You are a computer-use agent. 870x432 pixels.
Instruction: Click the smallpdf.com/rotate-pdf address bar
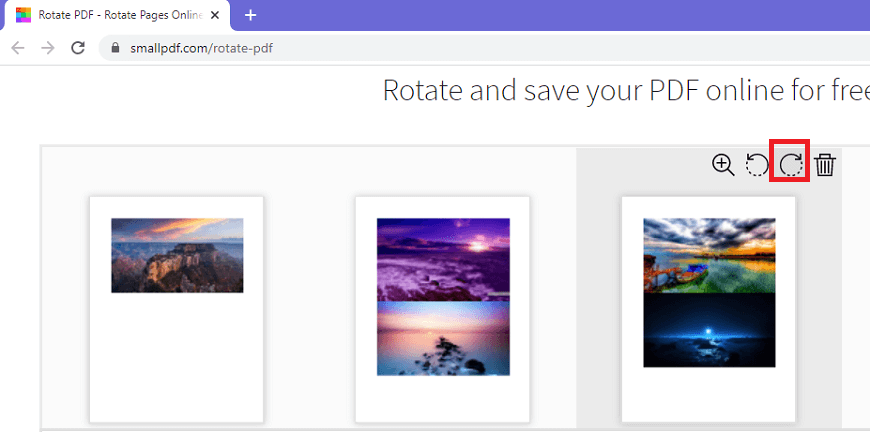[x=484, y=48]
